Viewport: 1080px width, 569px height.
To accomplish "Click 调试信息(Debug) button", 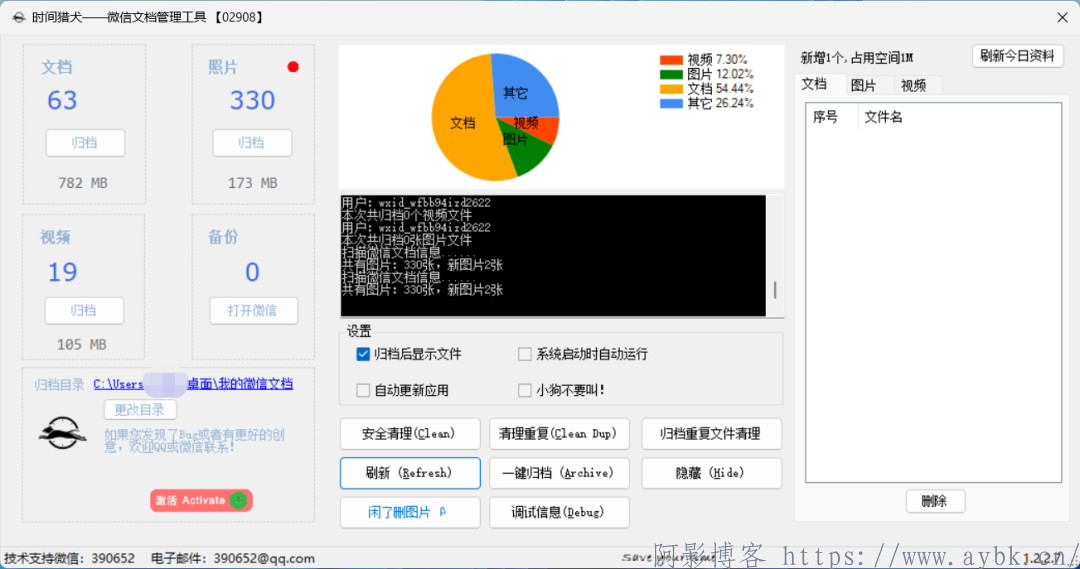I will click(x=559, y=513).
